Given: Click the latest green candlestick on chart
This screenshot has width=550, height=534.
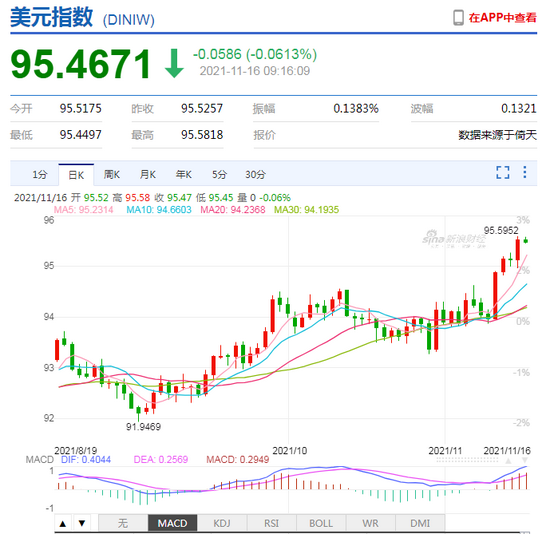Looking at the screenshot, I should tap(525, 241).
